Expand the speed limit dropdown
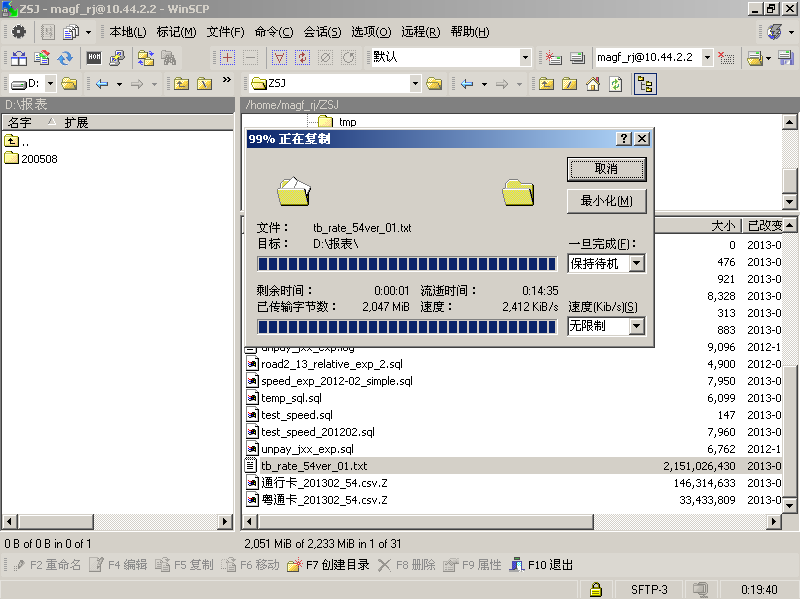Image resolution: width=800 pixels, height=600 pixels. [636, 326]
